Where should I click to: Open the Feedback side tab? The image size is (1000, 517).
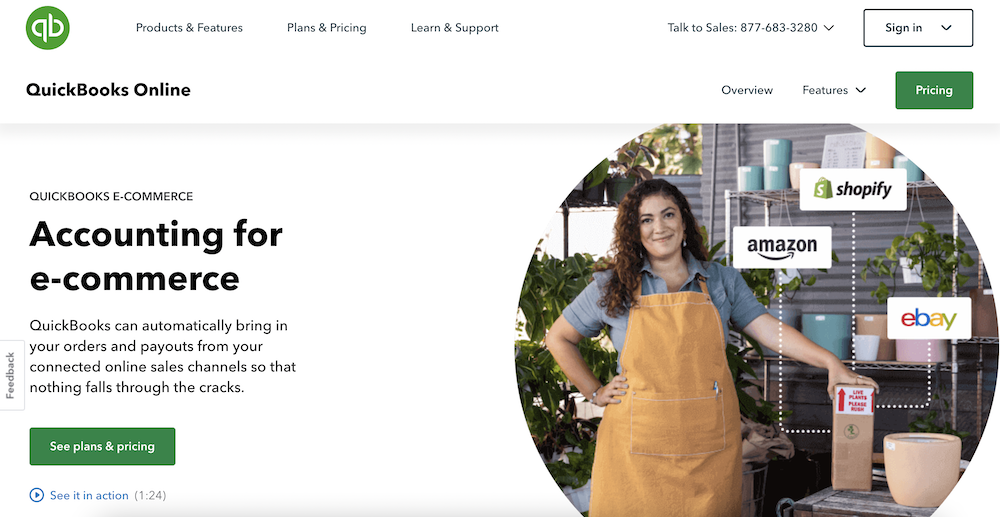(x=11, y=375)
